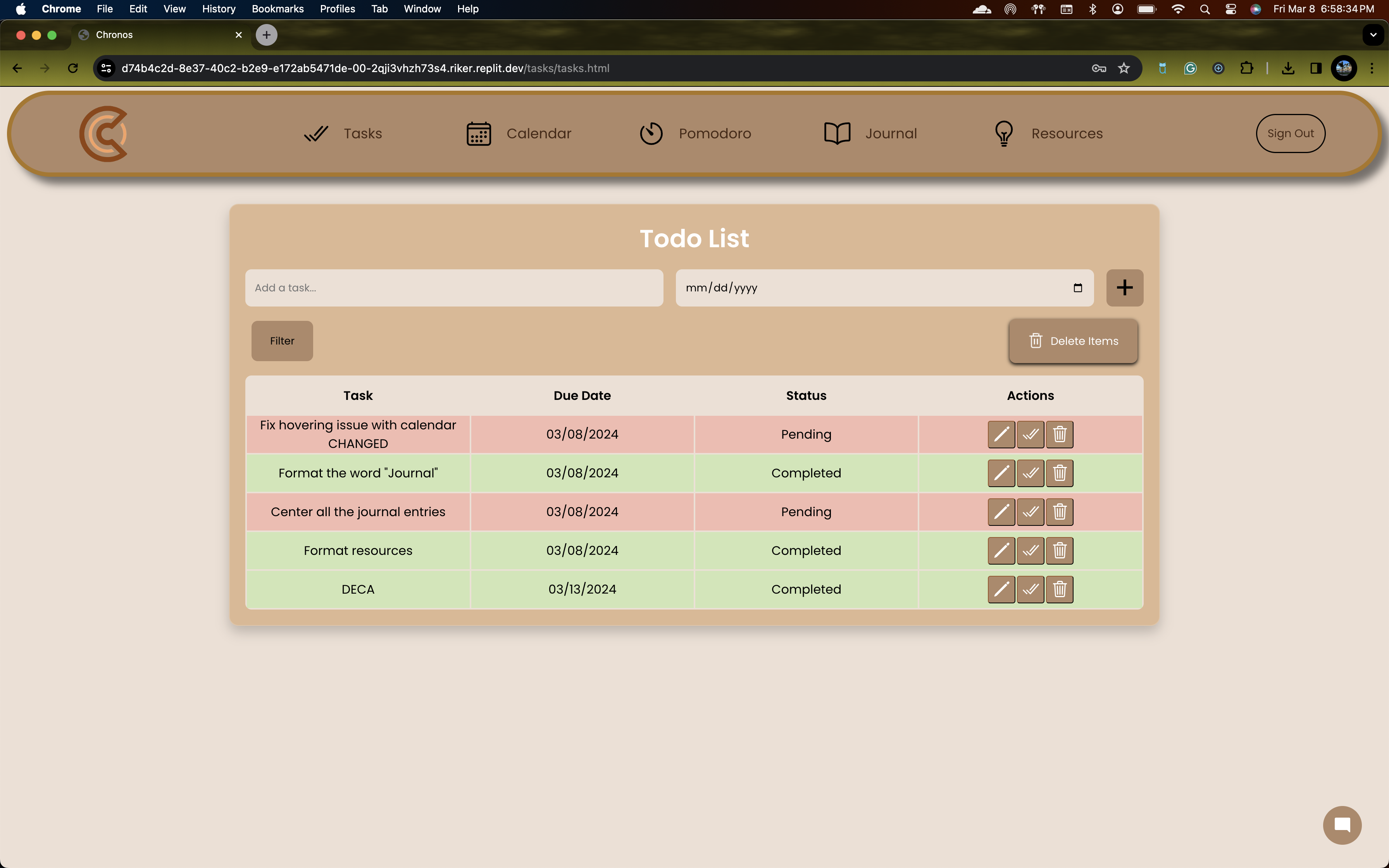Click the Journal book icon

[x=837, y=133]
